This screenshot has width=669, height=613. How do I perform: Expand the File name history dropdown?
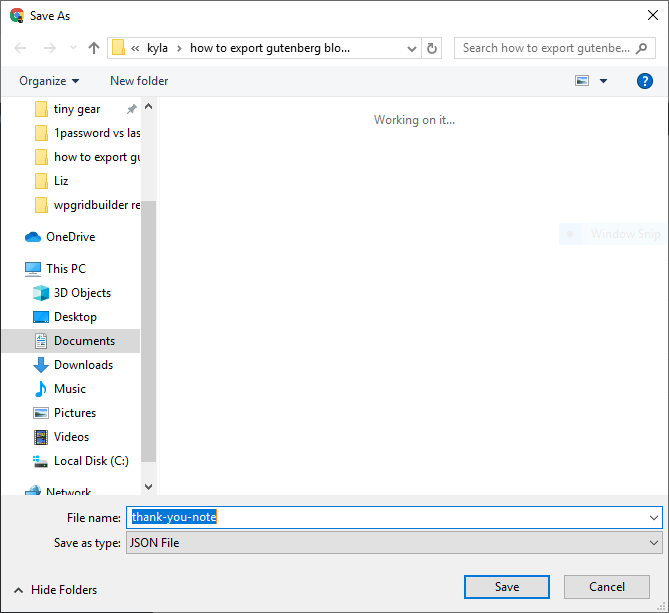(654, 518)
